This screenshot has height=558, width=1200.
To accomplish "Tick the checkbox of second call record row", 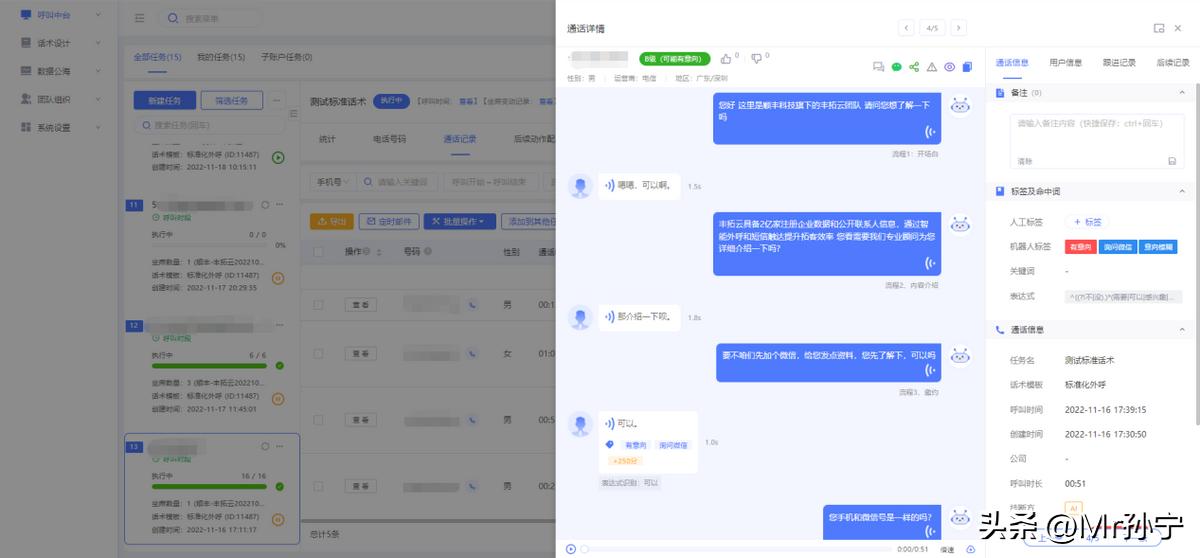I will tap(318, 354).
